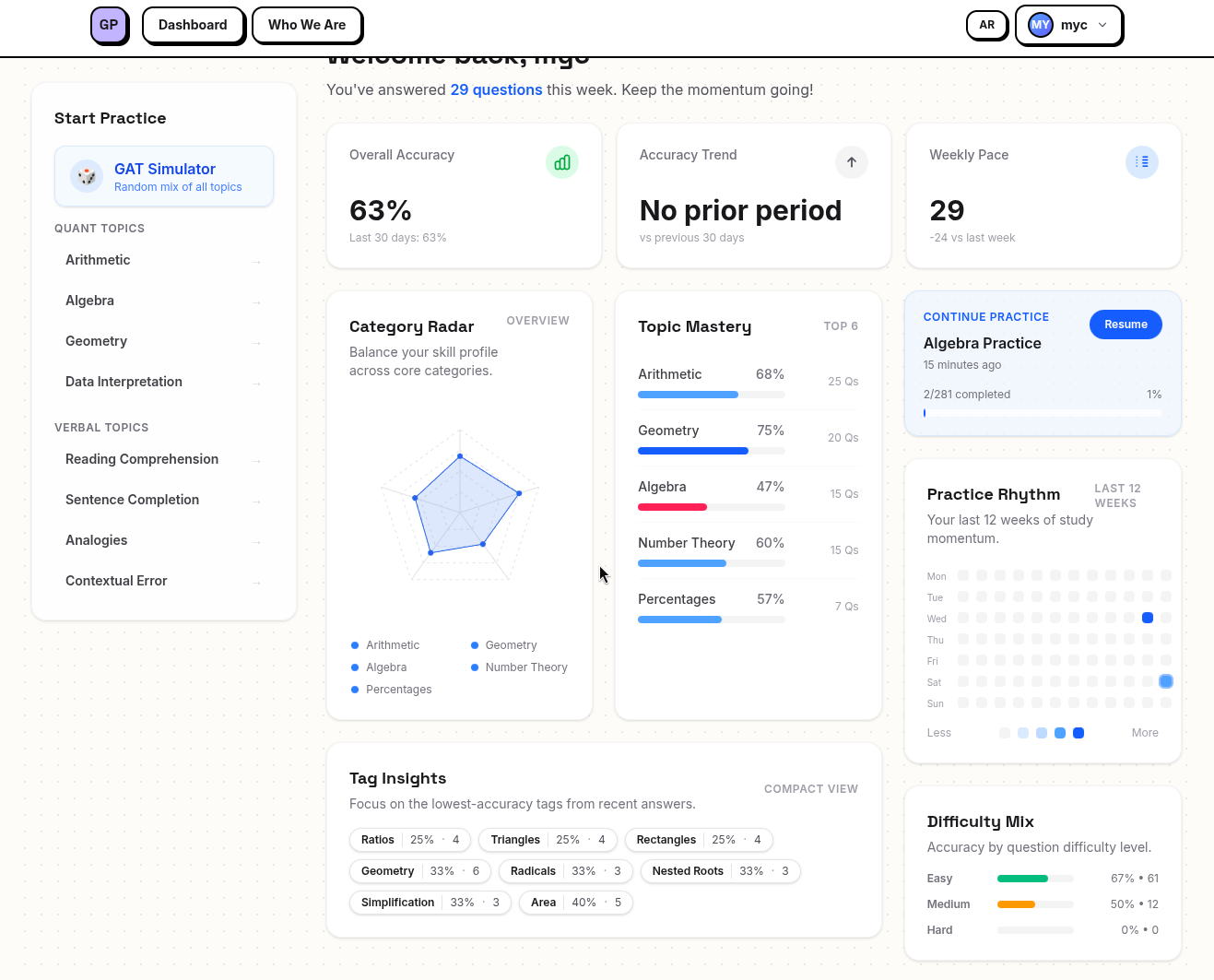Click the Overall Accuracy bar chart icon

(562, 162)
